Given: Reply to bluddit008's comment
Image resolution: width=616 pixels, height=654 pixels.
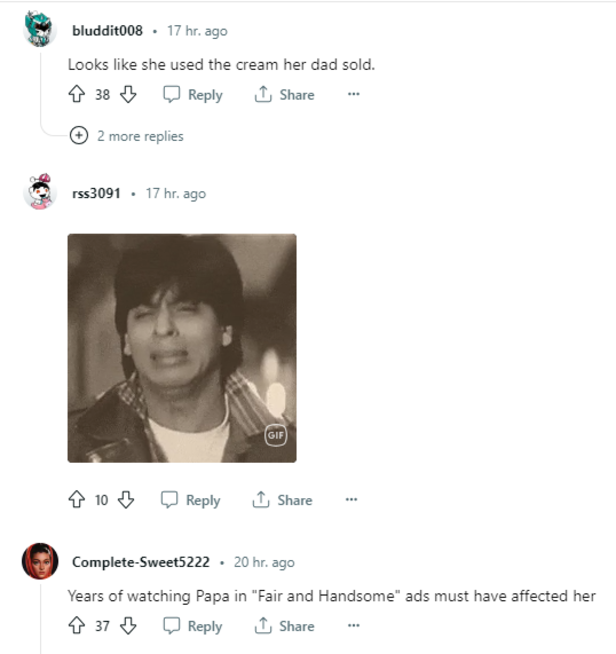Looking at the screenshot, I should coord(193,95).
